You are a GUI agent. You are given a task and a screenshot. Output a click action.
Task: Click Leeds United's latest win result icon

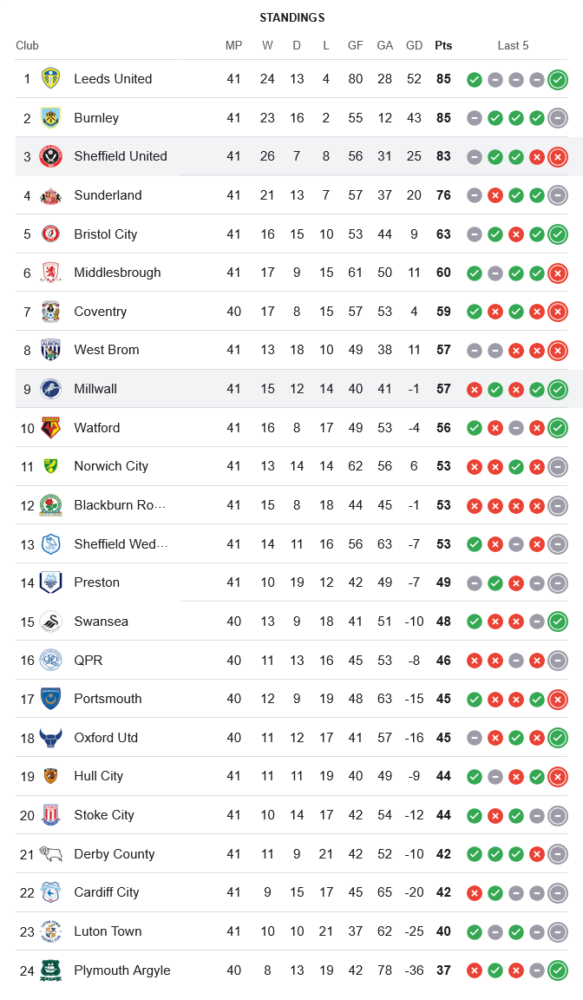click(x=557, y=80)
